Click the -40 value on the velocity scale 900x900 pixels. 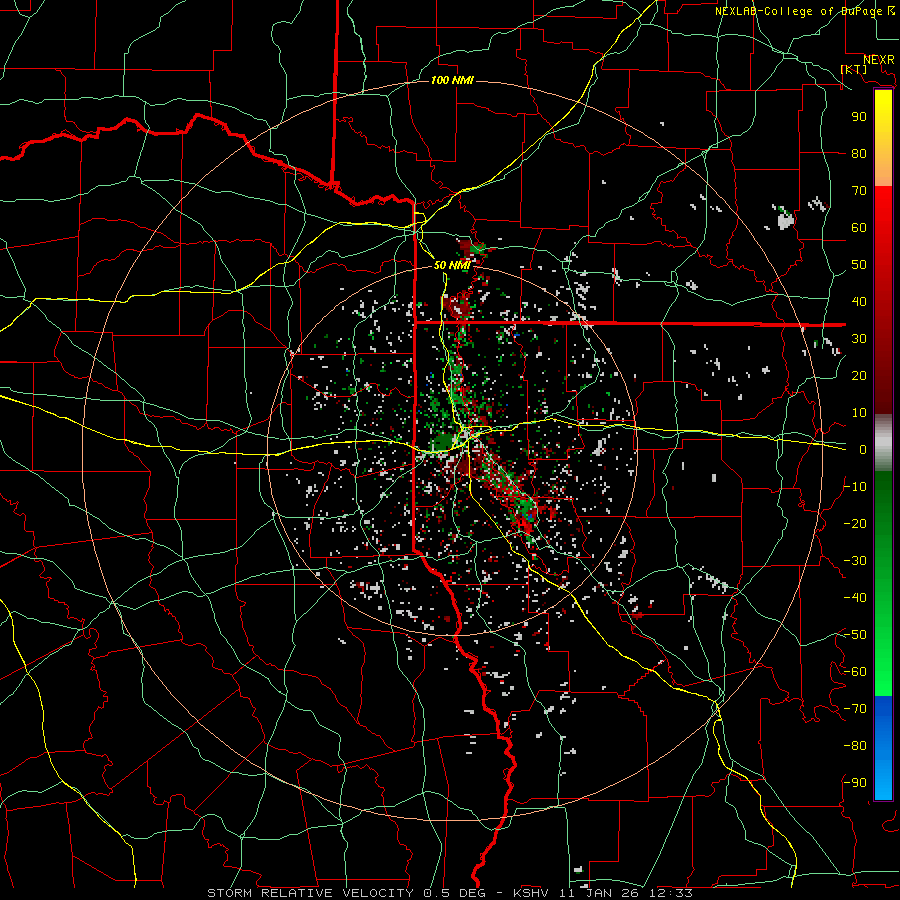point(855,598)
